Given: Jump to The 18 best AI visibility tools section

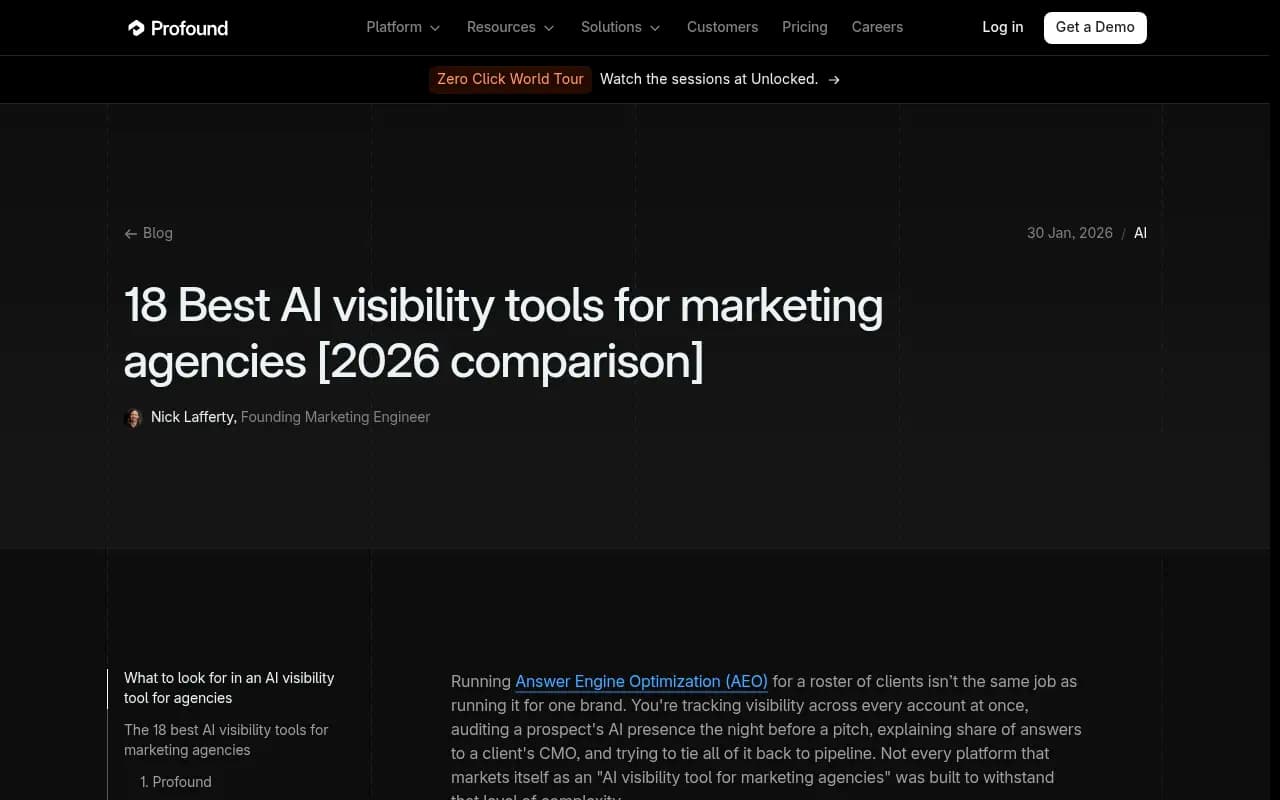Looking at the screenshot, I should coord(226,740).
